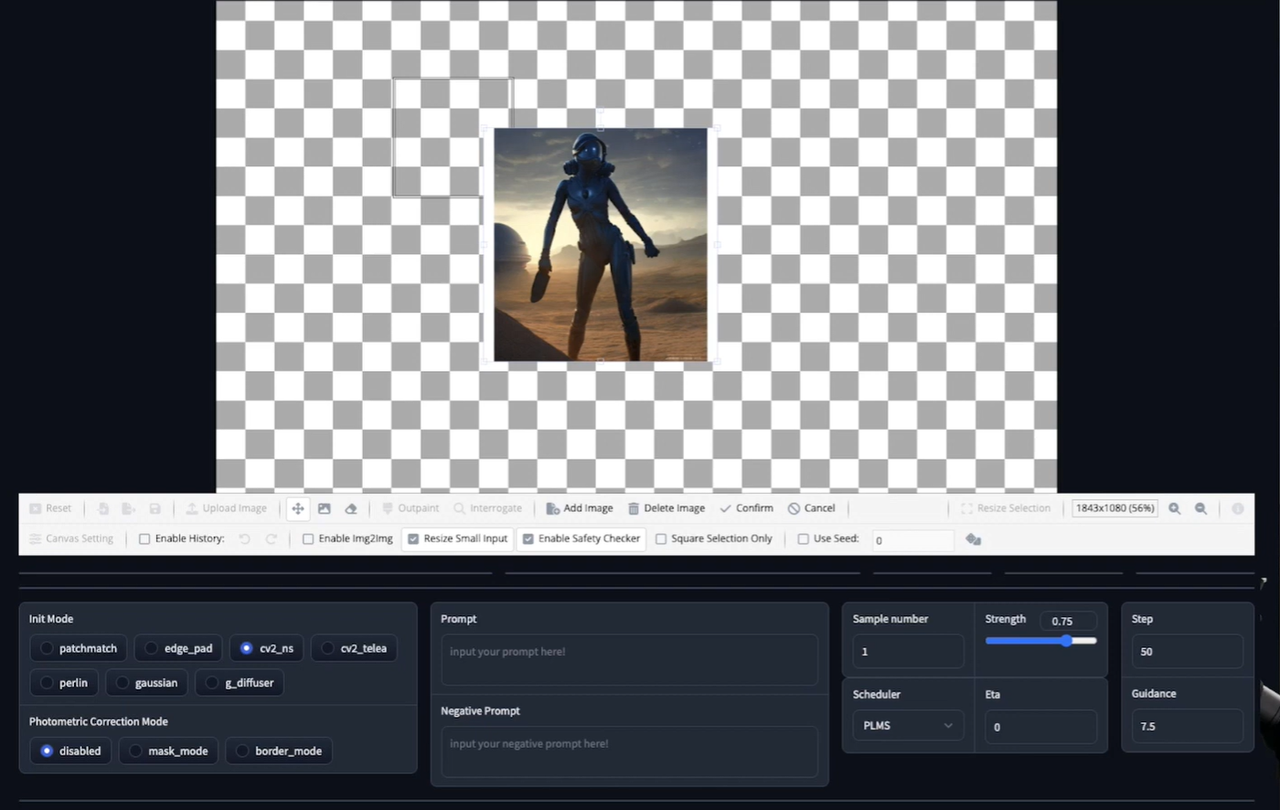This screenshot has height=810, width=1280.
Task: Click into the Prompt text field
Action: pyautogui.click(x=629, y=660)
